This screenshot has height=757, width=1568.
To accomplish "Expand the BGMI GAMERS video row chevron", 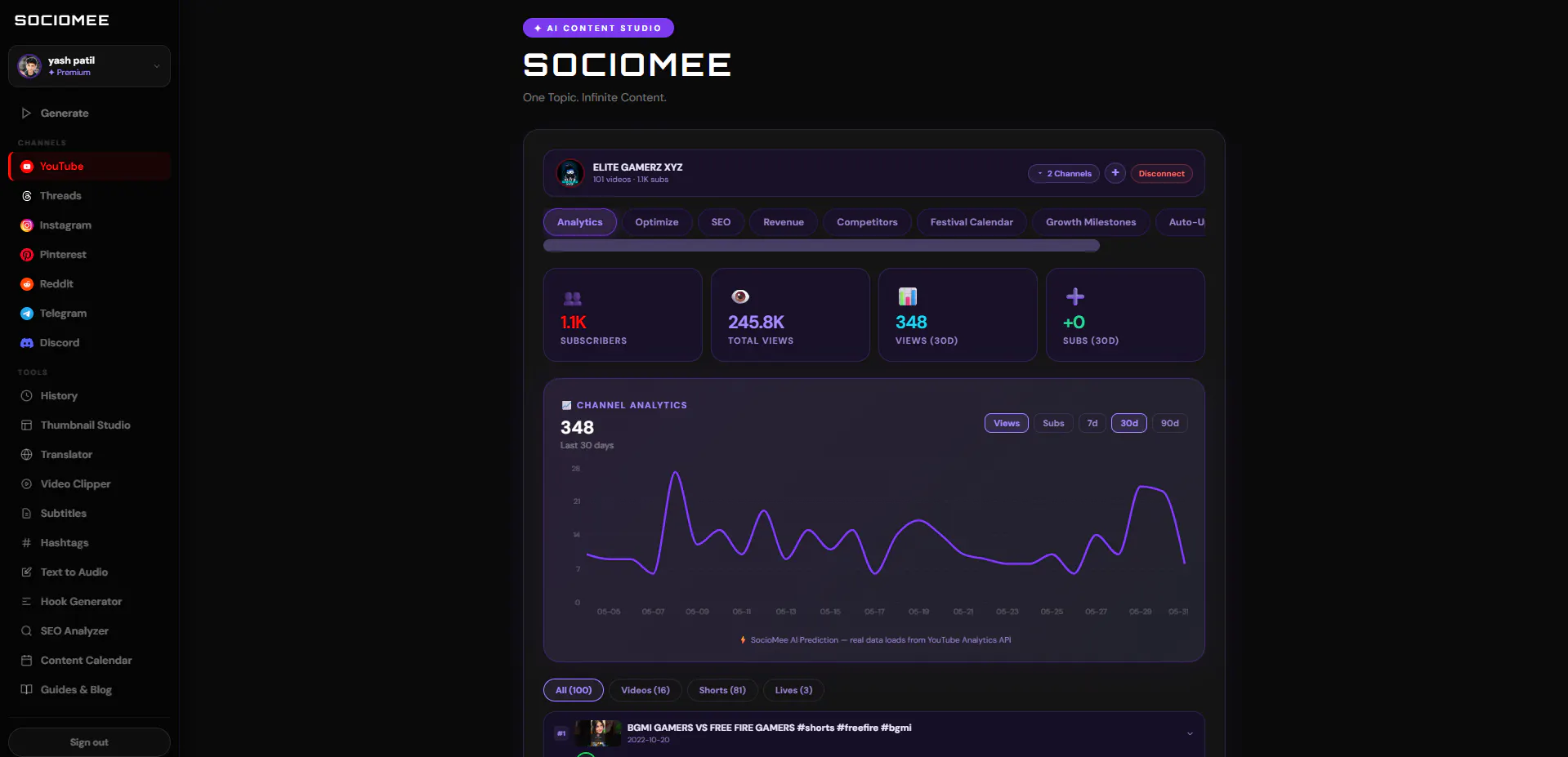I will (1190, 733).
